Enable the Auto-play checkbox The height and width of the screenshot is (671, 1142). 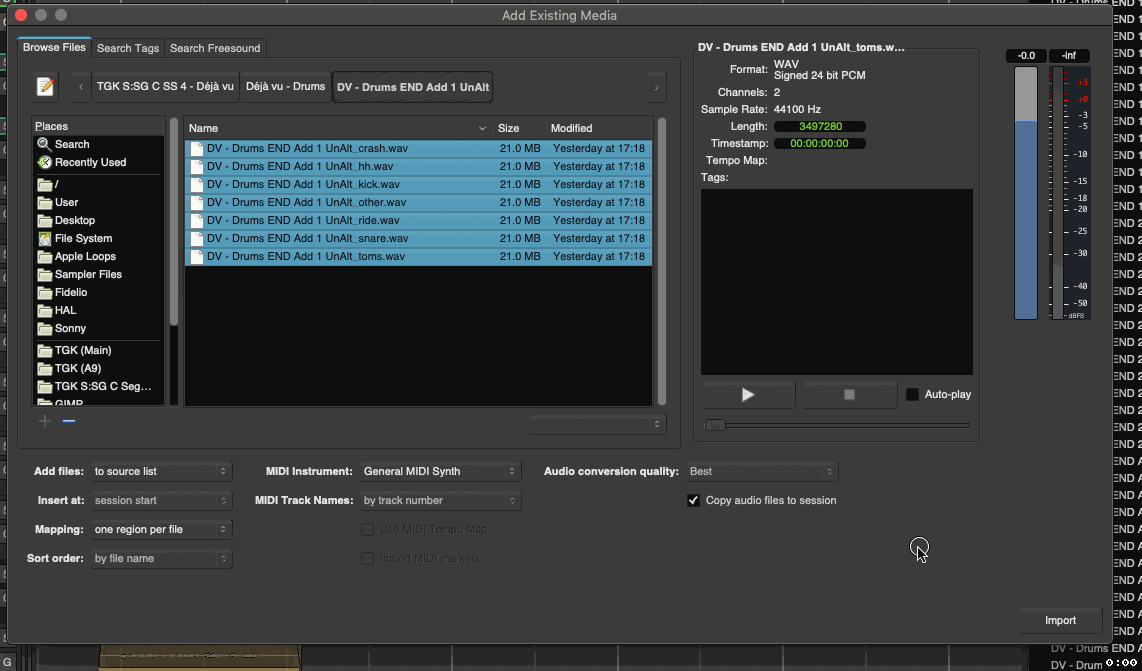pyautogui.click(x=912, y=395)
